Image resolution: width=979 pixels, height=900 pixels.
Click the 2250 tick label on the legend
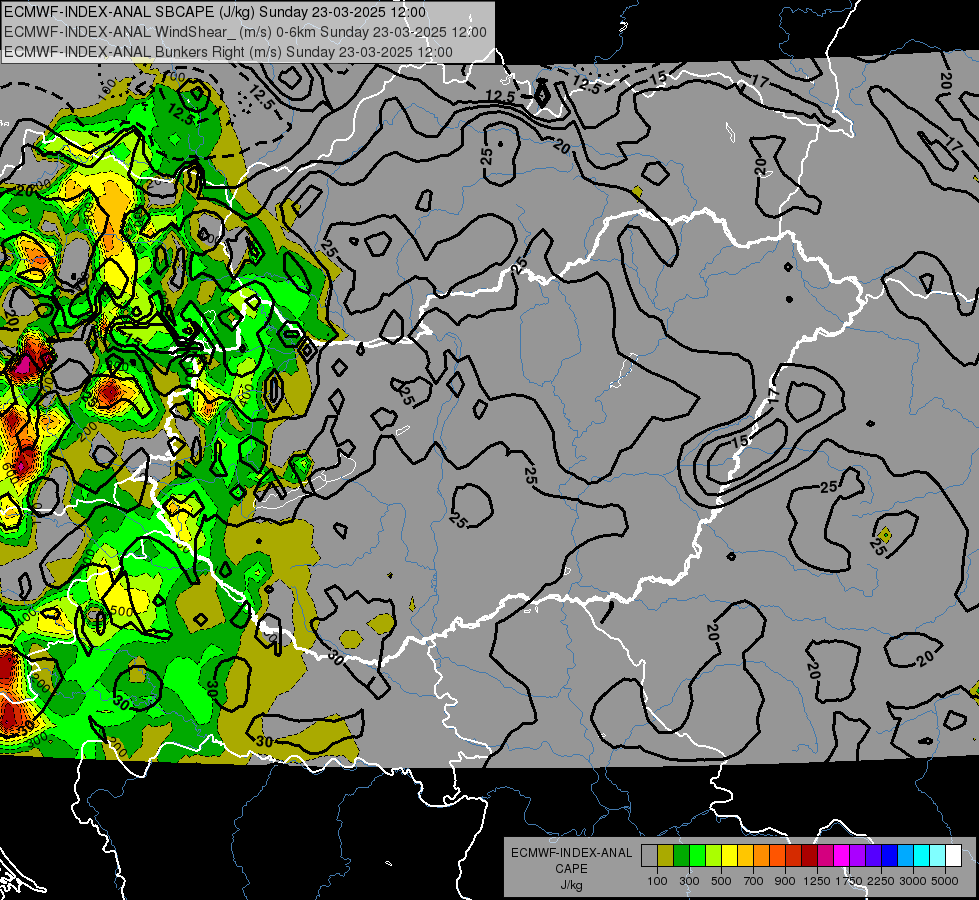881,881
